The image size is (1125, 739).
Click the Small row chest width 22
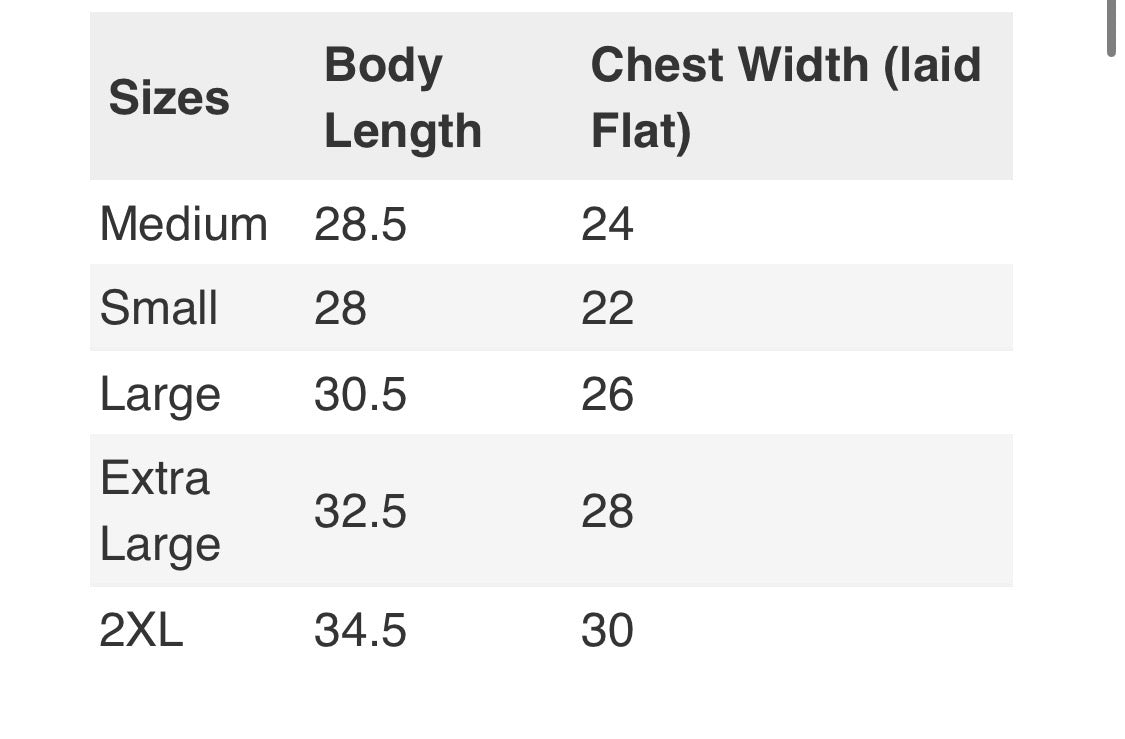607,308
